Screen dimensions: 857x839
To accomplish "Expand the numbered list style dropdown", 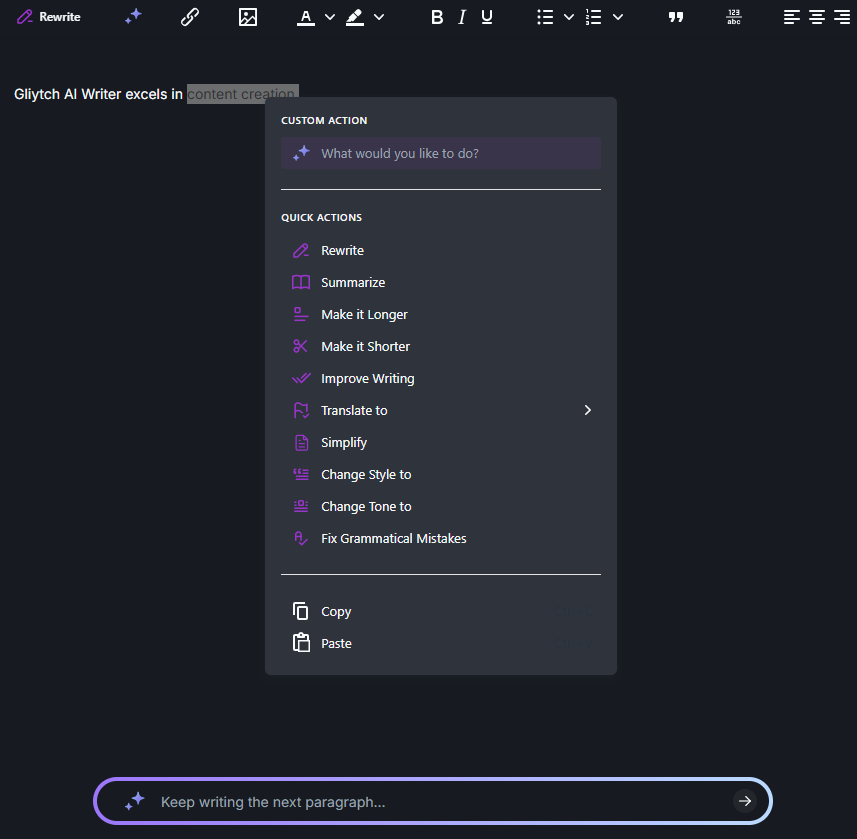I will pos(618,17).
